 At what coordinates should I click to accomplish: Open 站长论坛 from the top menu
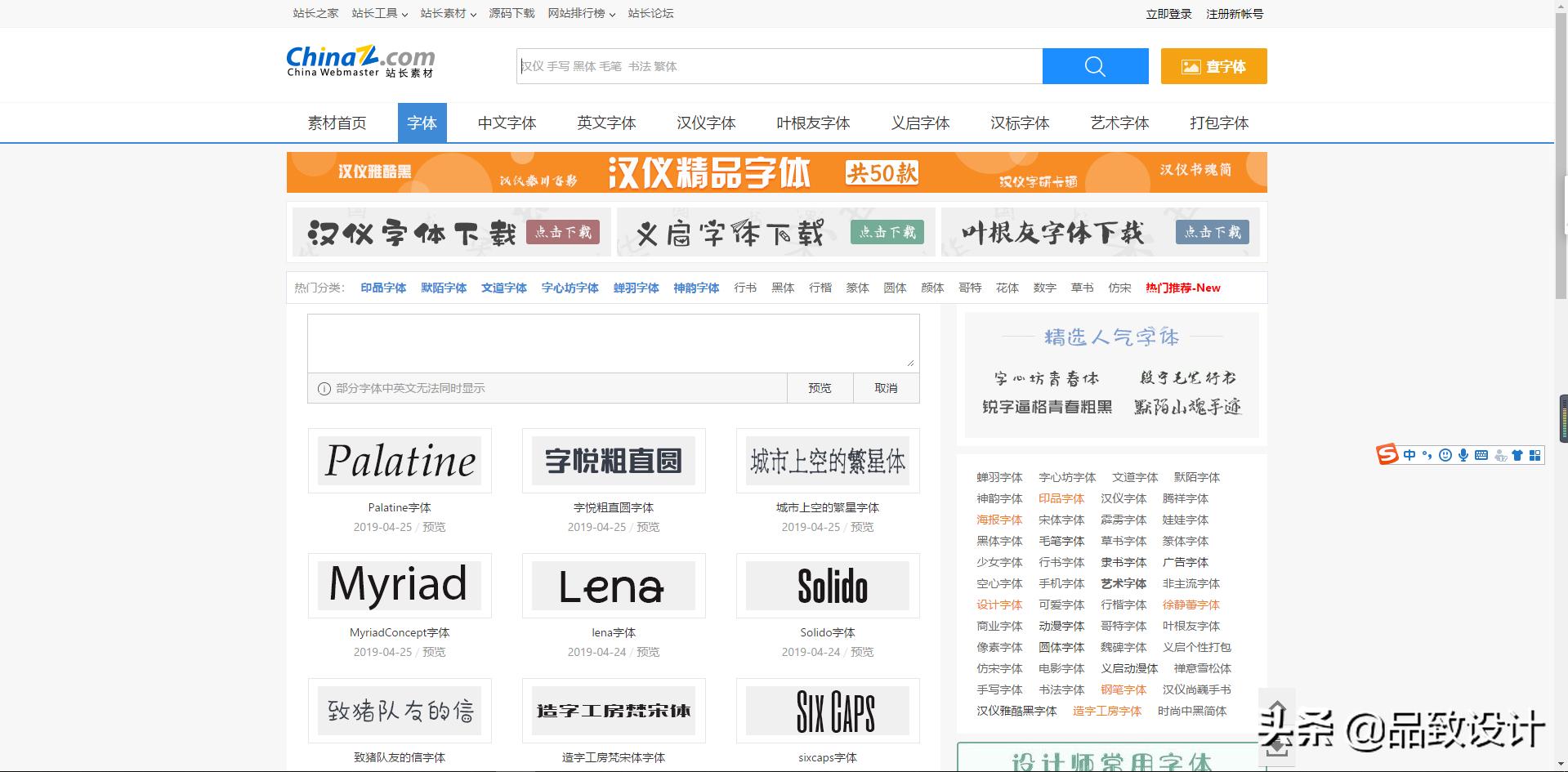tap(650, 13)
